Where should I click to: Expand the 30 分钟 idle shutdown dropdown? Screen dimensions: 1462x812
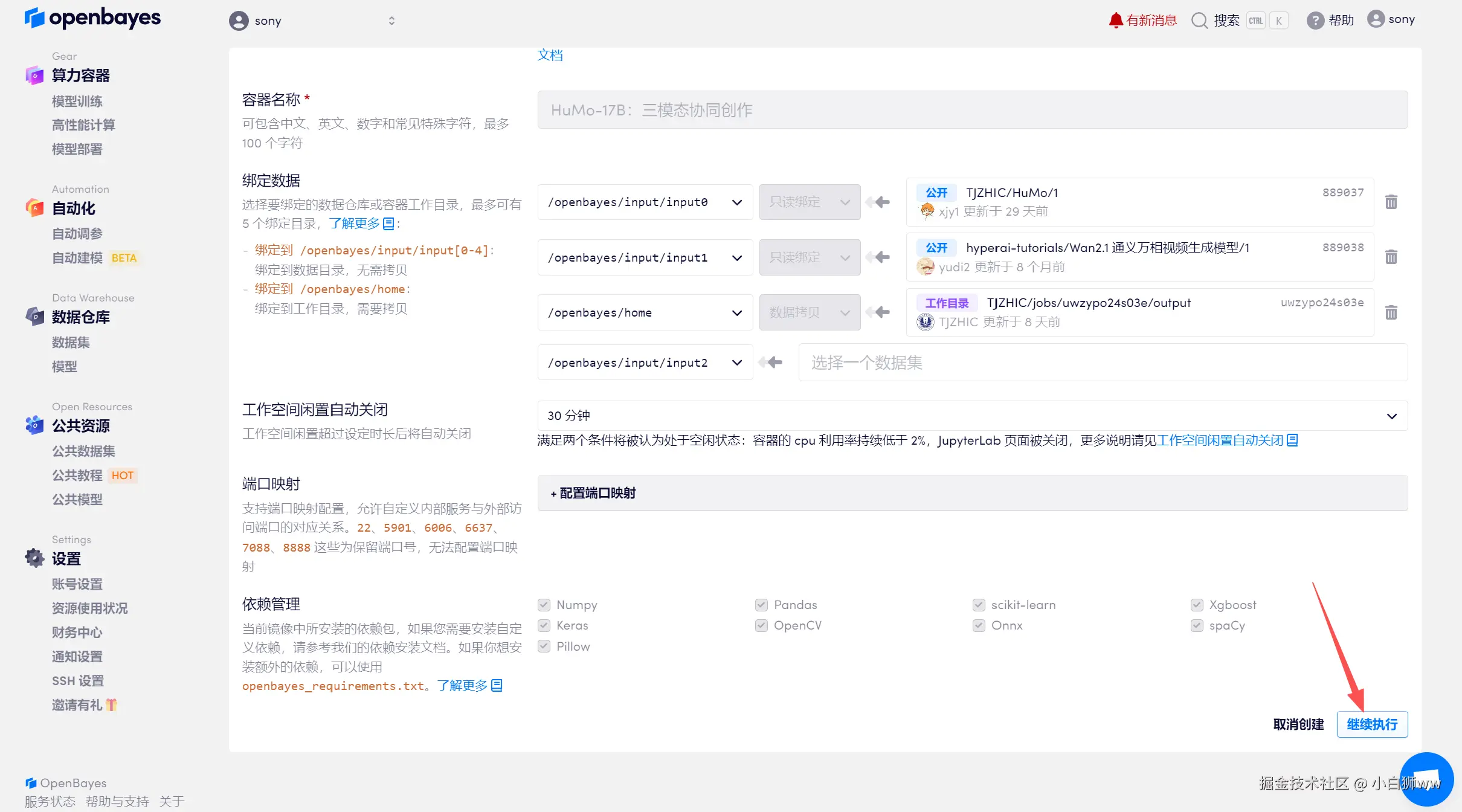pyautogui.click(x=972, y=416)
